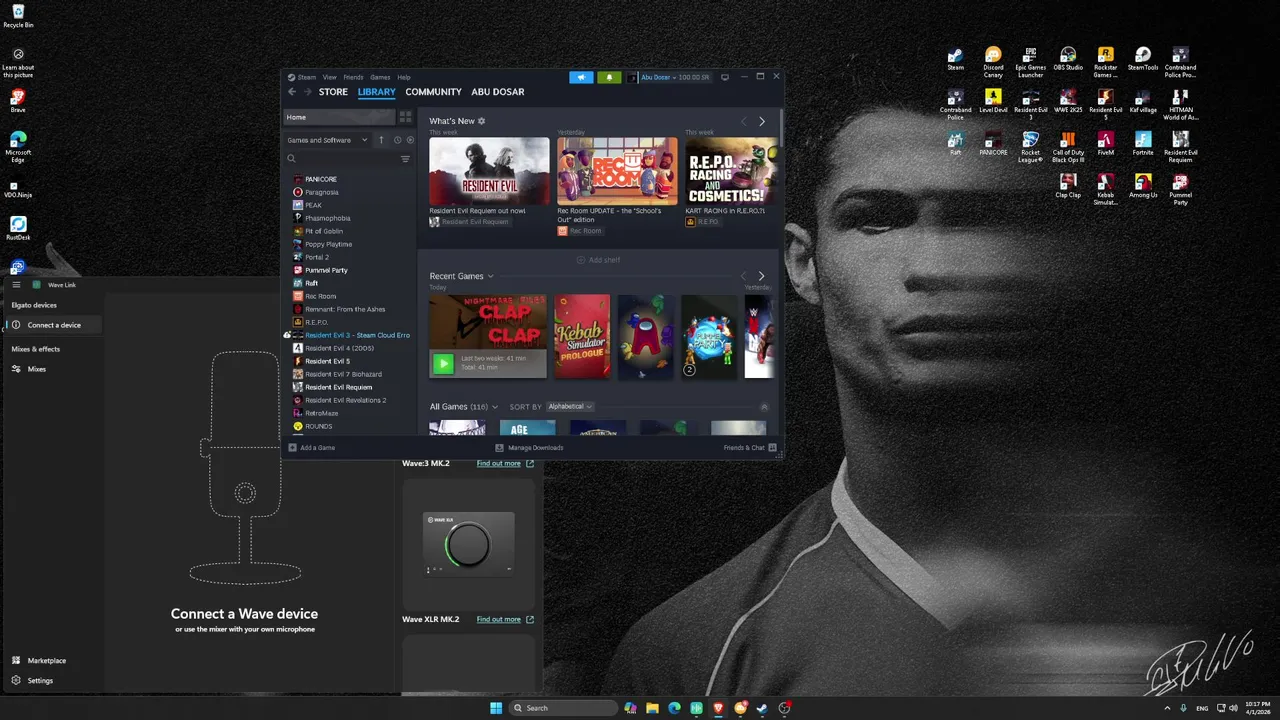The width and height of the screenshot is (1280, 720).
Task: Switch to grid collections view icon beside Home
Action: [405, 117]
